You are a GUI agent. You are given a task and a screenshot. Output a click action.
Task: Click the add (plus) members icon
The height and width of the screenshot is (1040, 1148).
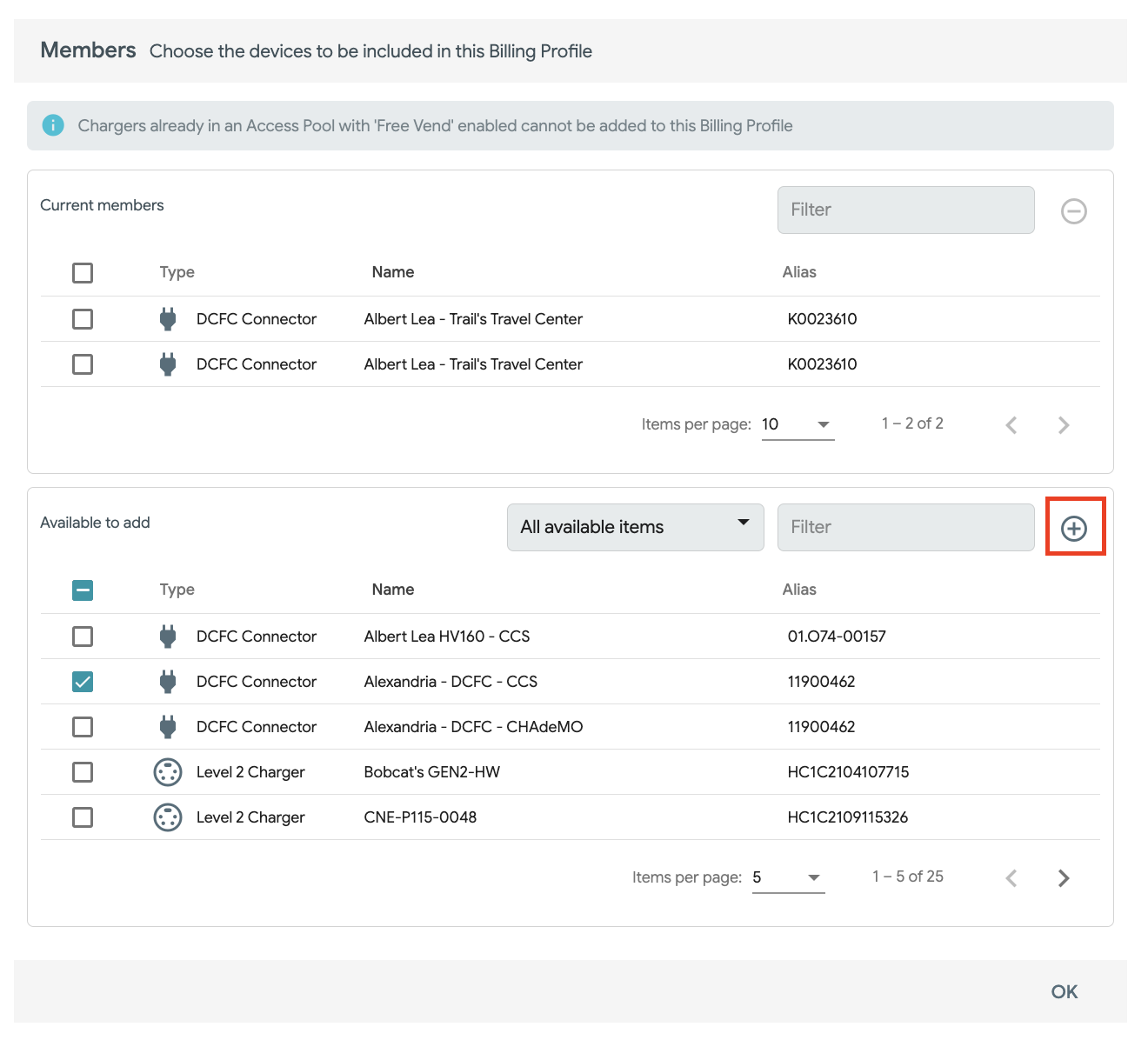[1074, 528]
